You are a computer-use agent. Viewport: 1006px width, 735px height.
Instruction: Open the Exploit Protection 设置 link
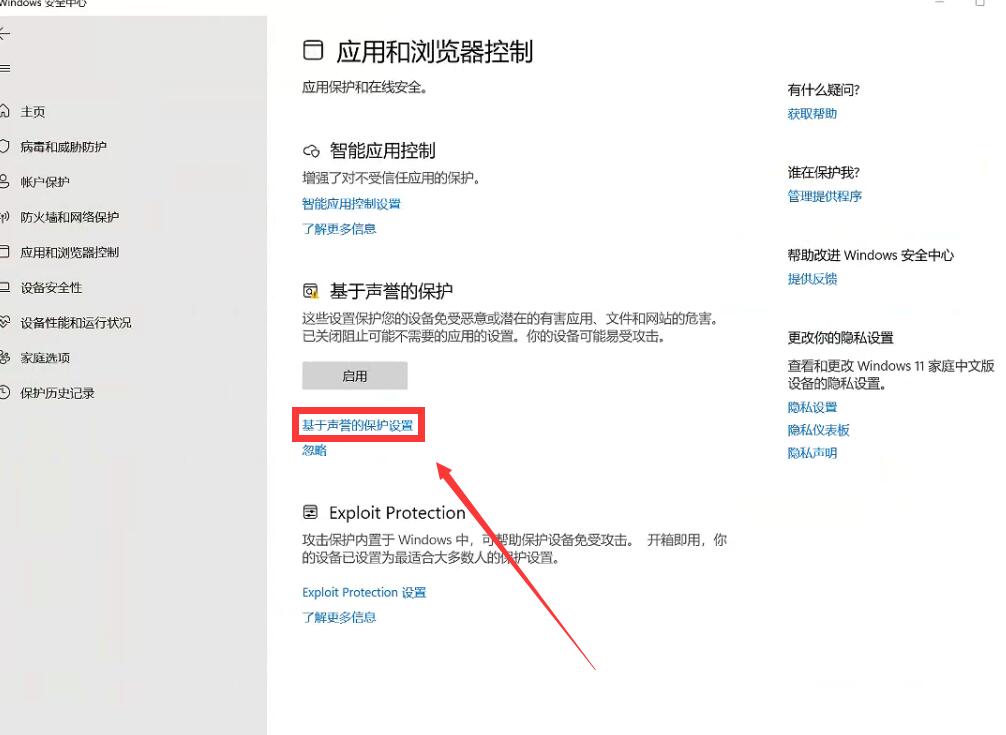pos(364,592)
